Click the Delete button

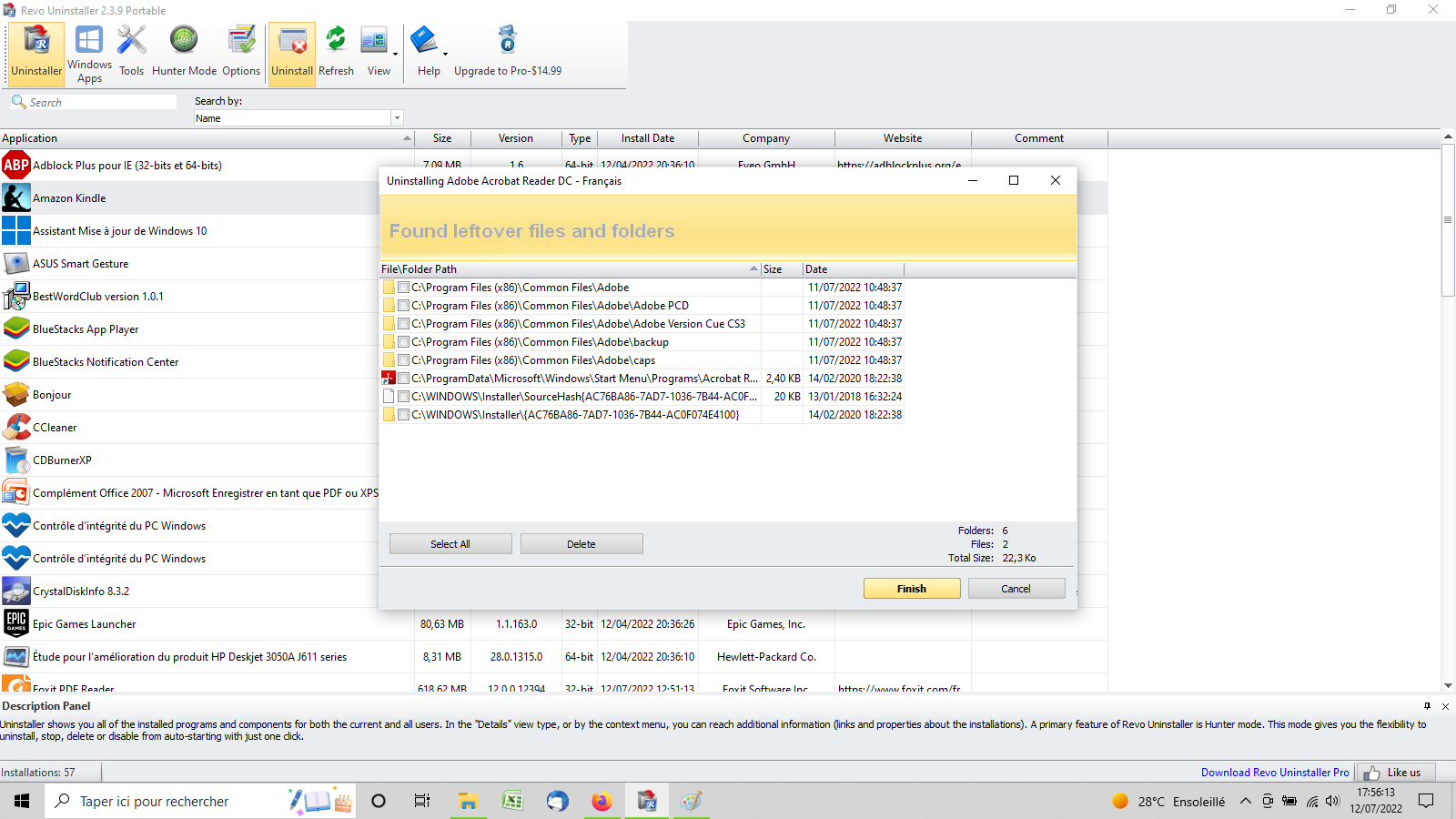(581, 544)
